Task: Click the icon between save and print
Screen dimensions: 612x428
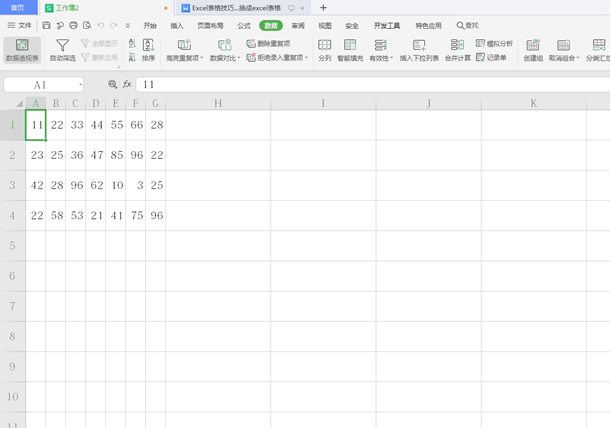Action: click(60, 25)
